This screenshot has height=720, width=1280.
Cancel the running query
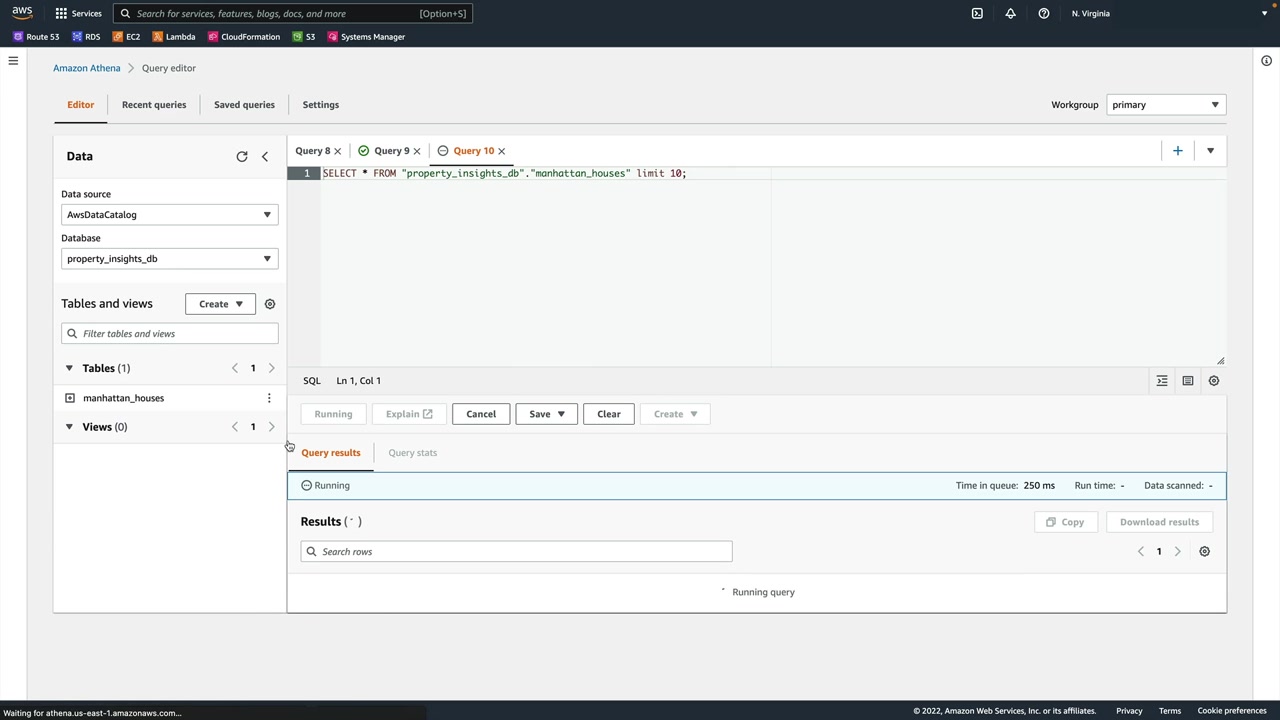pos(481,414)
